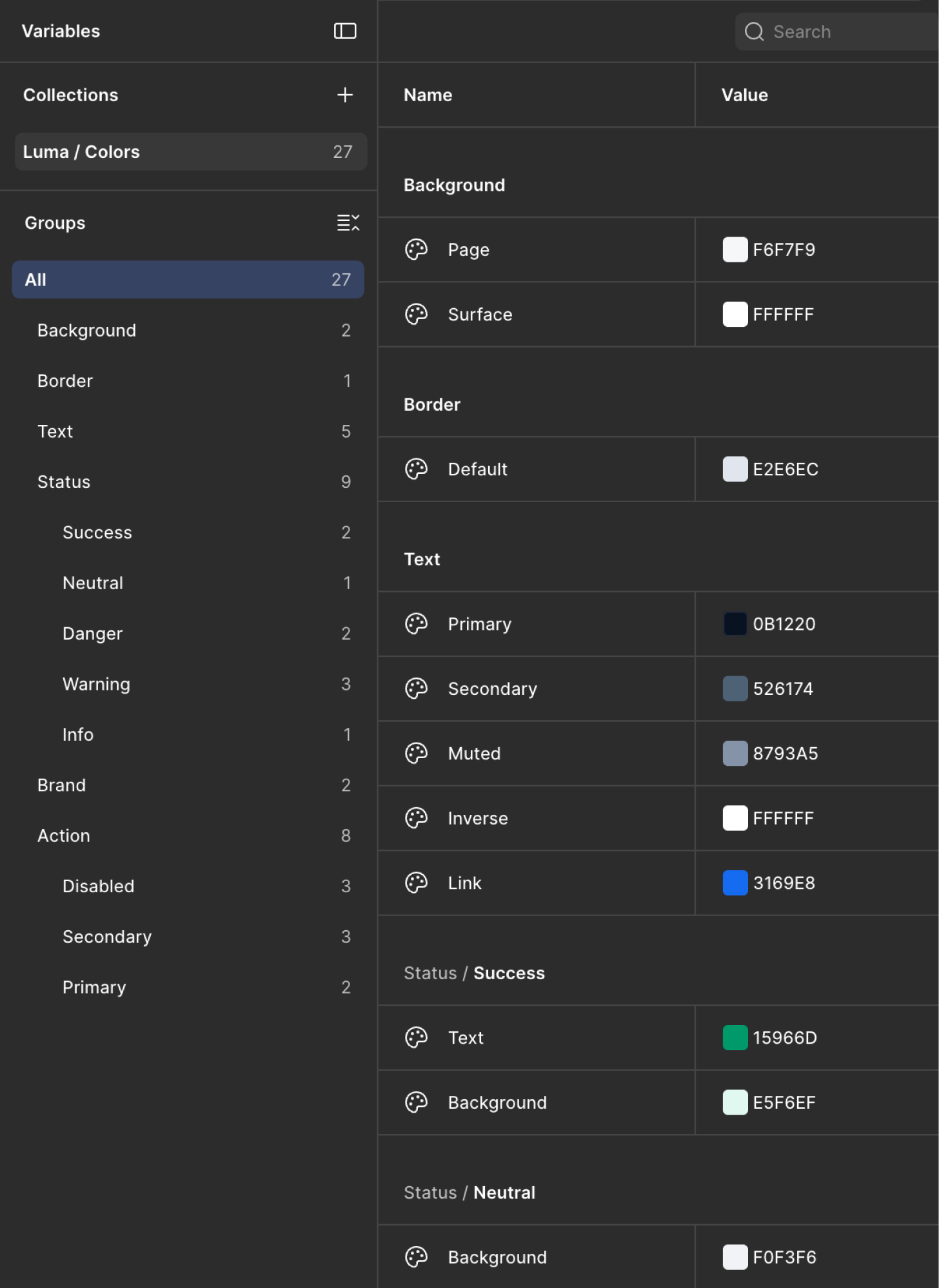Open the 8793A5 swatch for Muted
This screenshot has height=1288, width=939.
click(735, 754)
